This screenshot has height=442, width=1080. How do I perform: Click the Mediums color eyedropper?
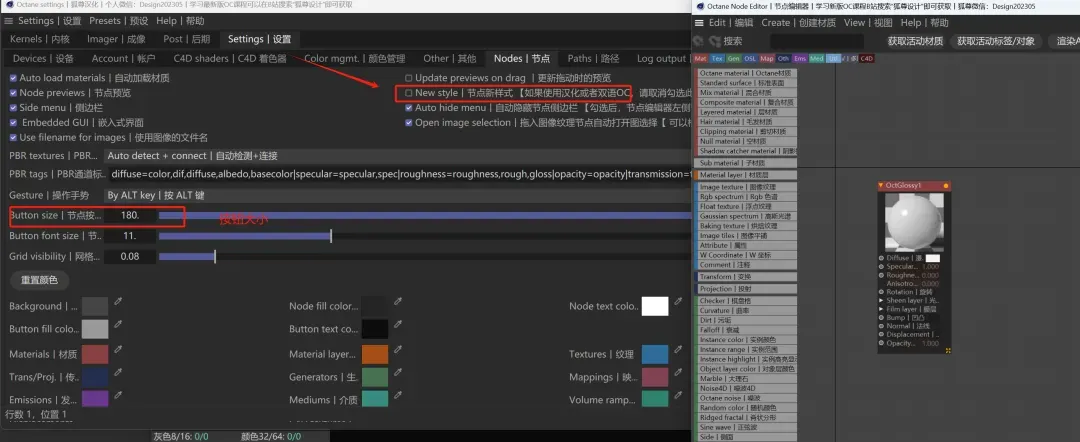(x=398, y=395)
